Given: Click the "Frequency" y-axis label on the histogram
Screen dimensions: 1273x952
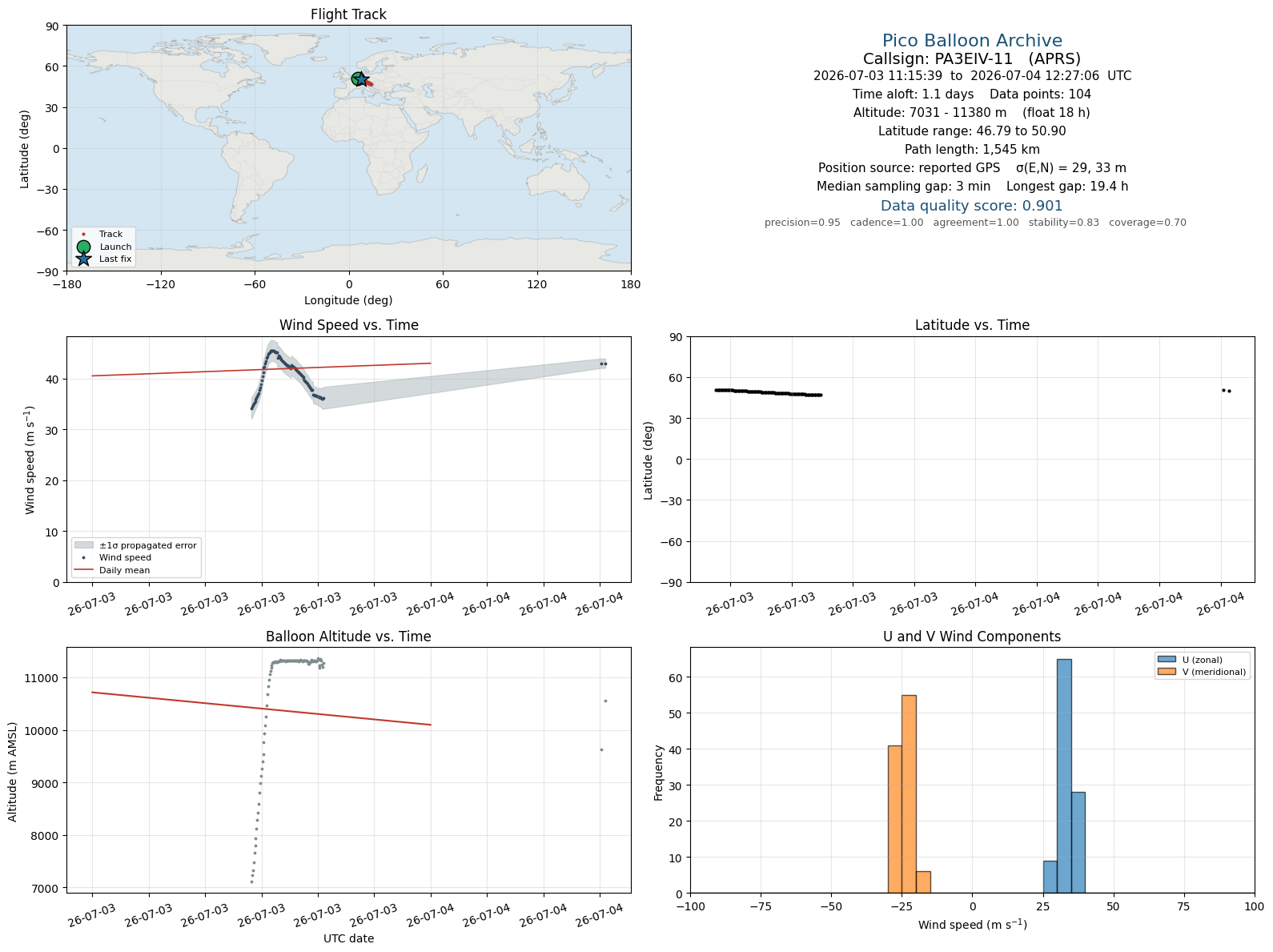Looking at the screenshot, I should (x=659, y=773).
